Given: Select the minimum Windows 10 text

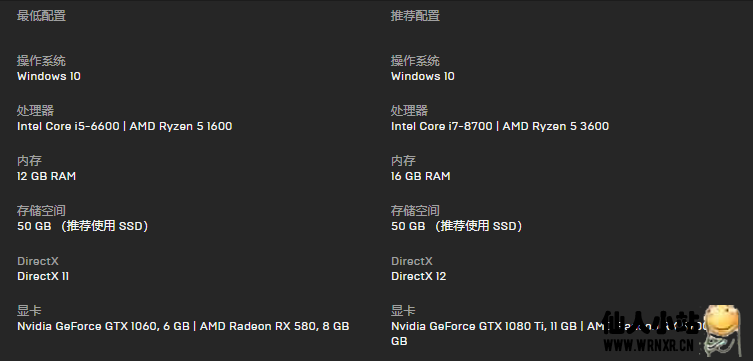Looking at the screenshot, I should [49, 76].
